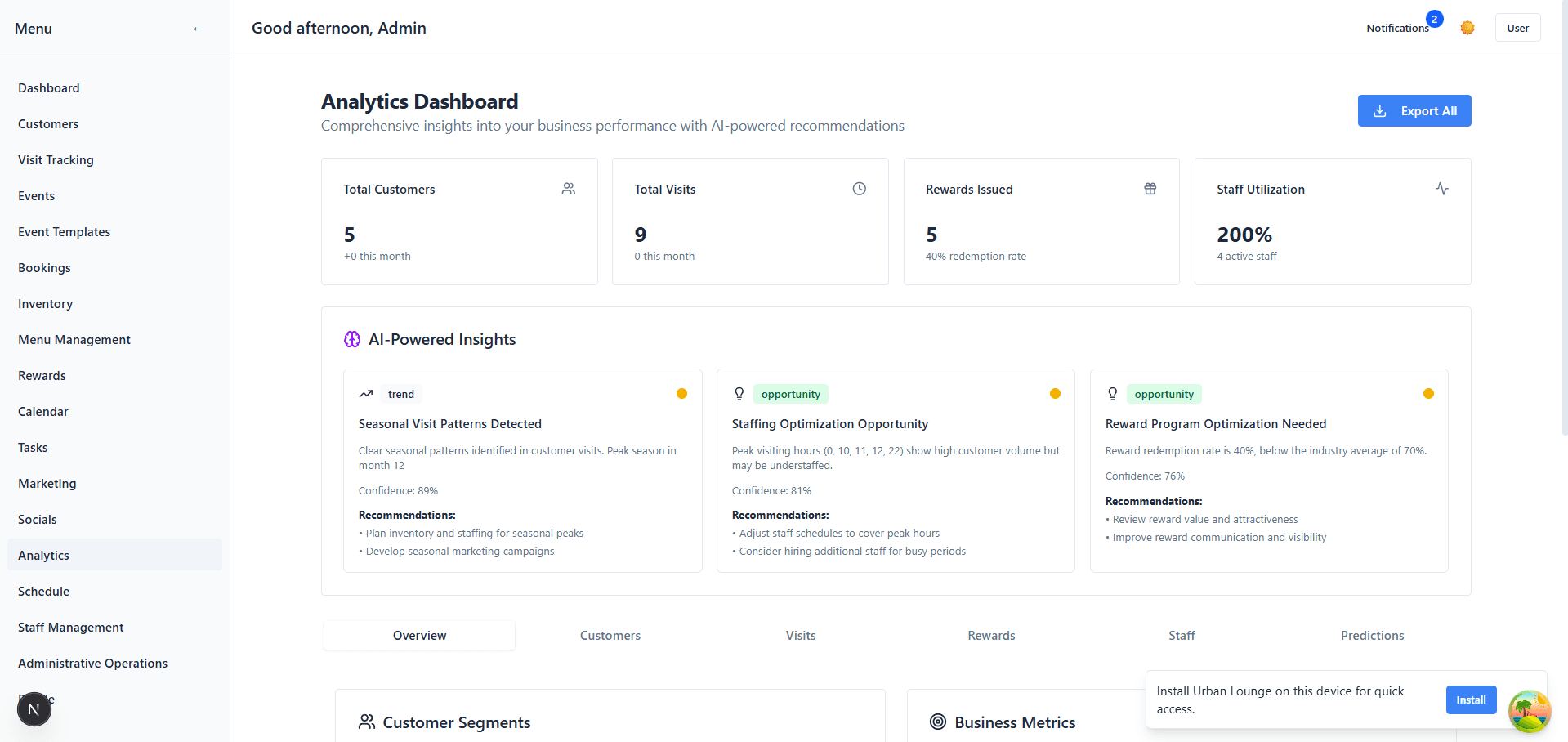Open Dashboard in the sidebar
Image resolution: width=1568 pixels, height=742 pixels.
coord(114,88)
